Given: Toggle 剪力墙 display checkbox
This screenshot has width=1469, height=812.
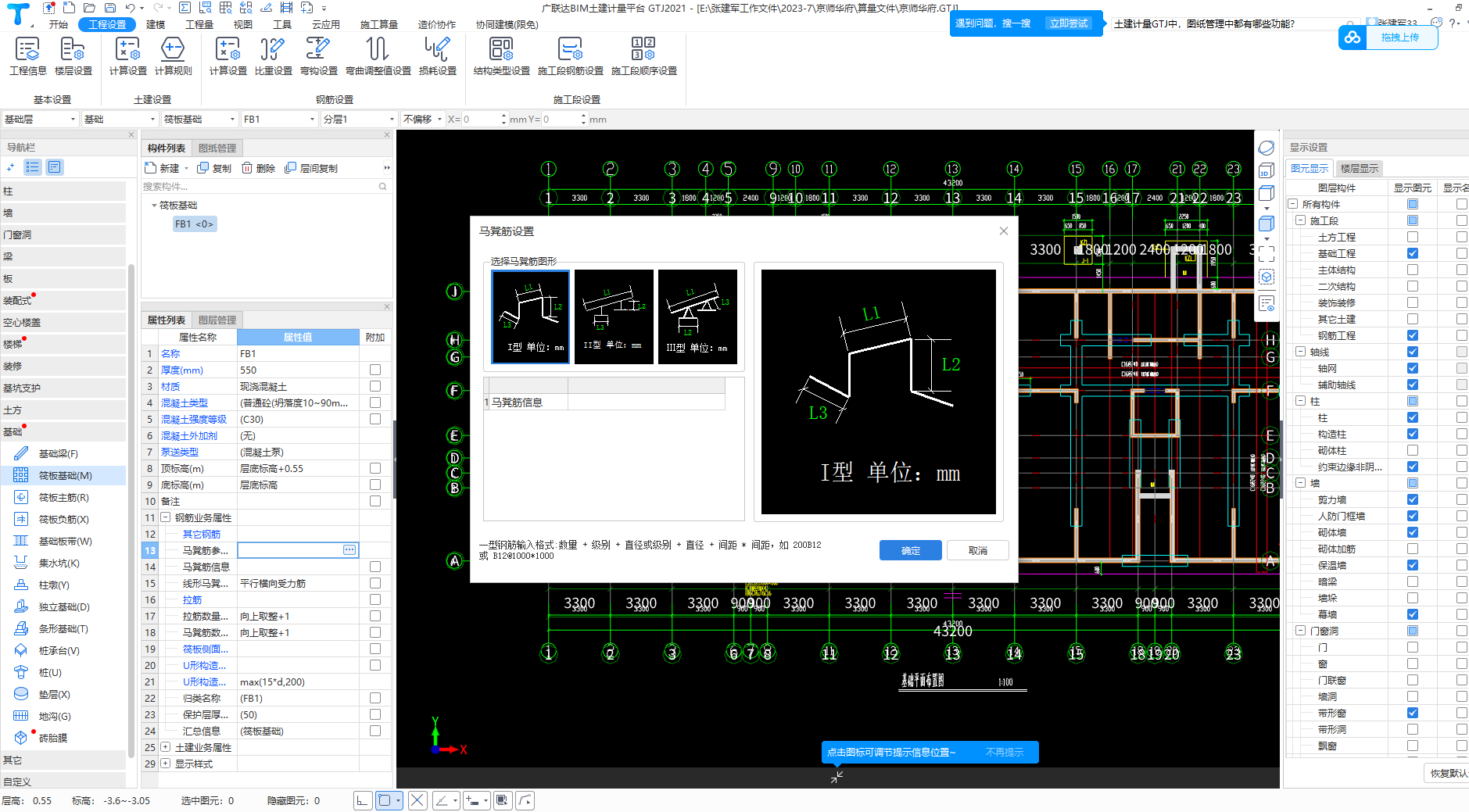Looking at the screenshot, I should pyautogui.click(x=1413, y=499).
